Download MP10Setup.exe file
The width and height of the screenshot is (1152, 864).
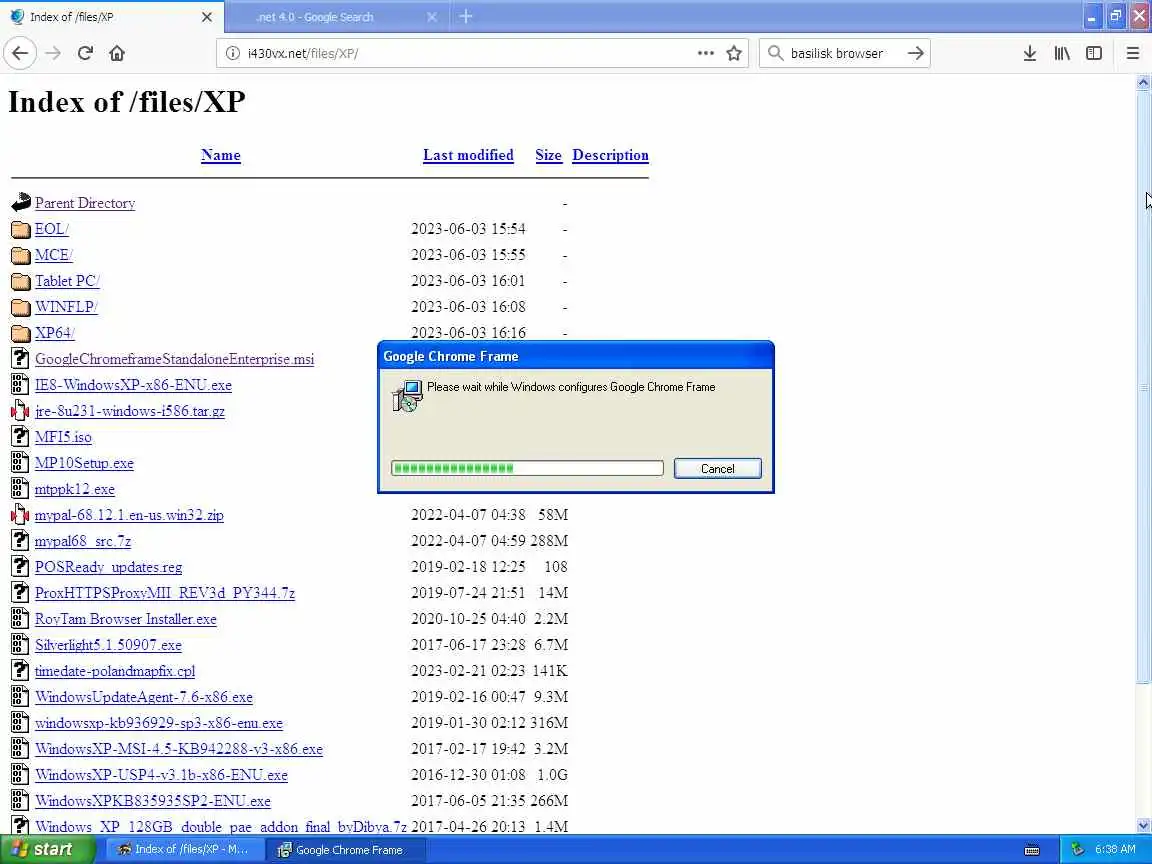[x=84, y=463]
